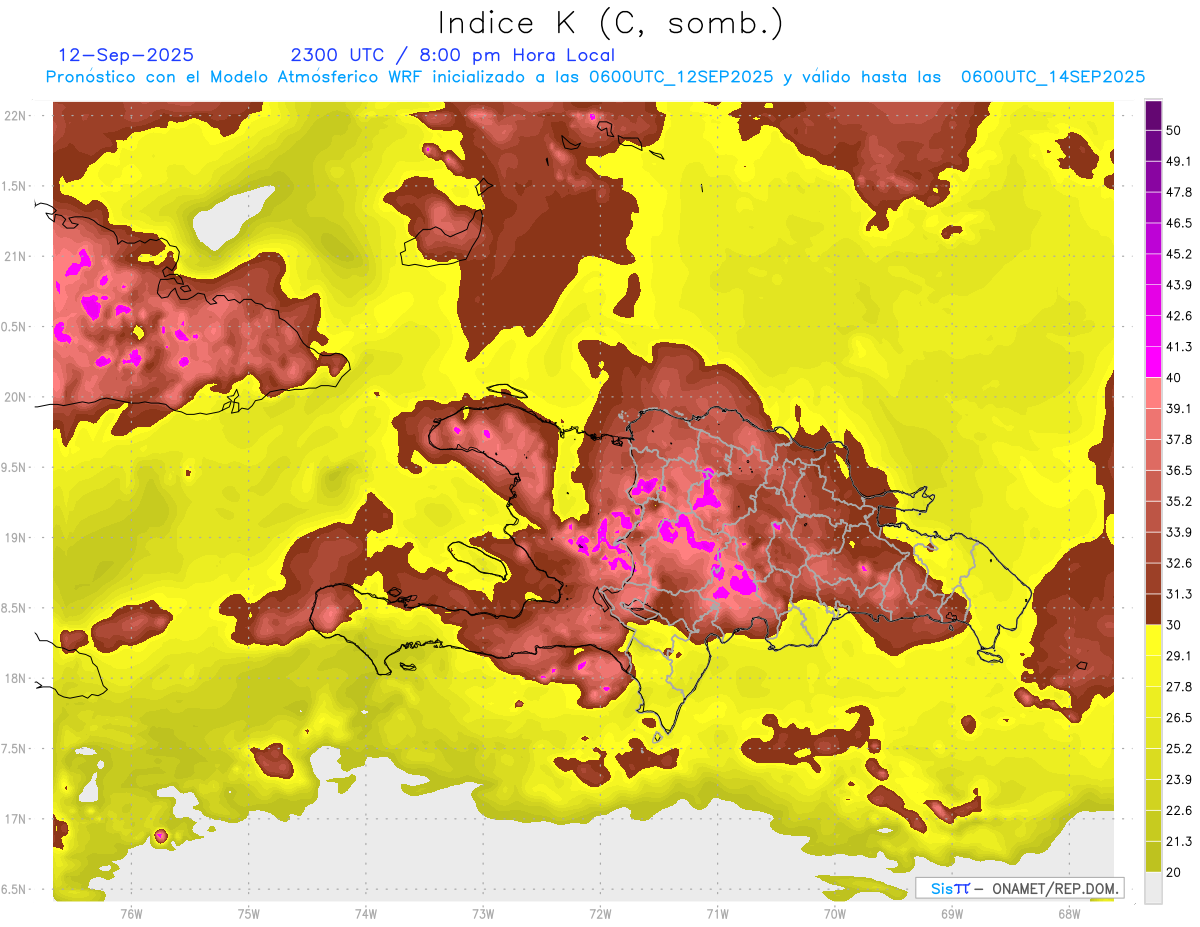
Task: Click the 17N latitude axis label
Action: coord(15,819)
